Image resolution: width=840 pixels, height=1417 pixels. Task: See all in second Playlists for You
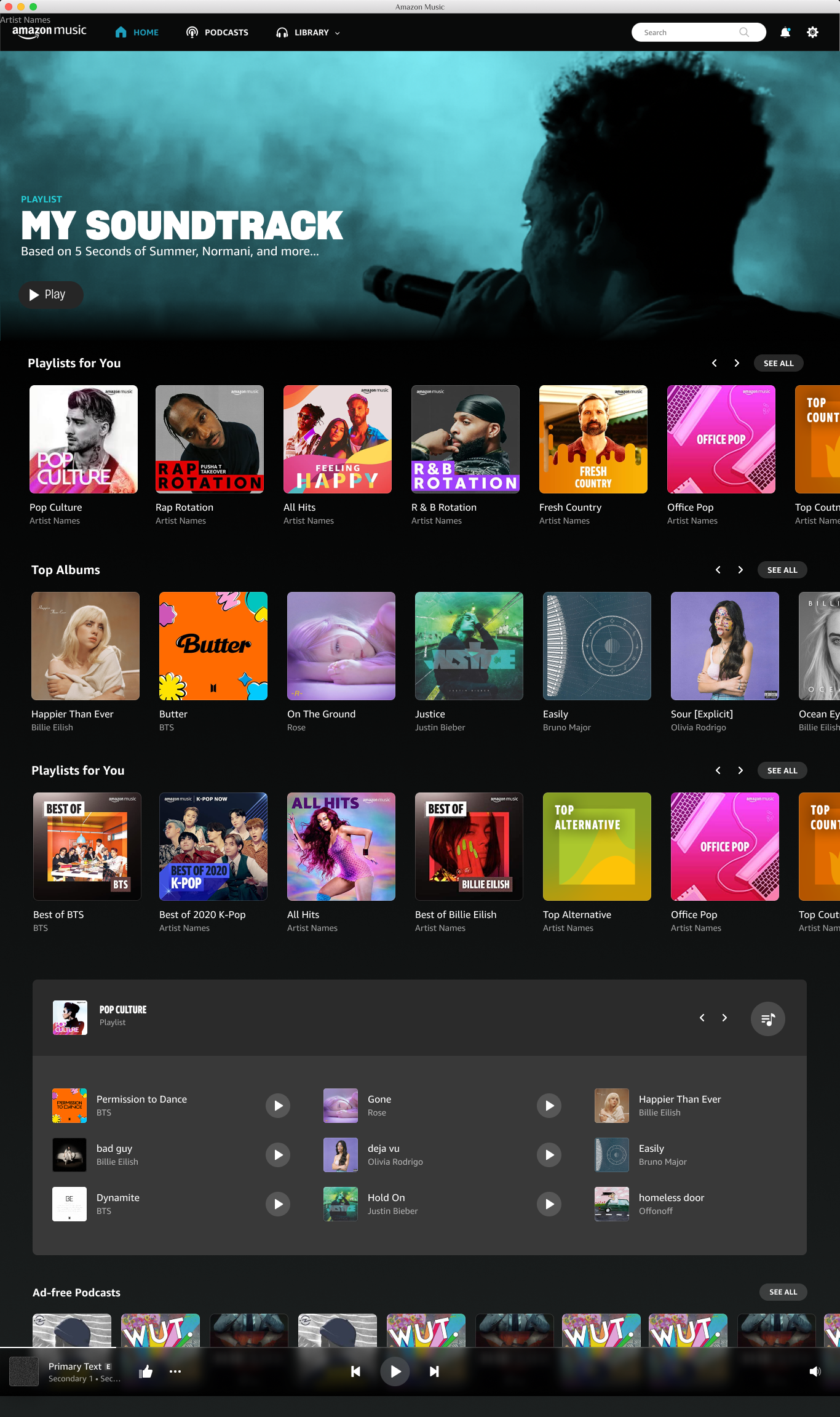(x=782, y=770)
